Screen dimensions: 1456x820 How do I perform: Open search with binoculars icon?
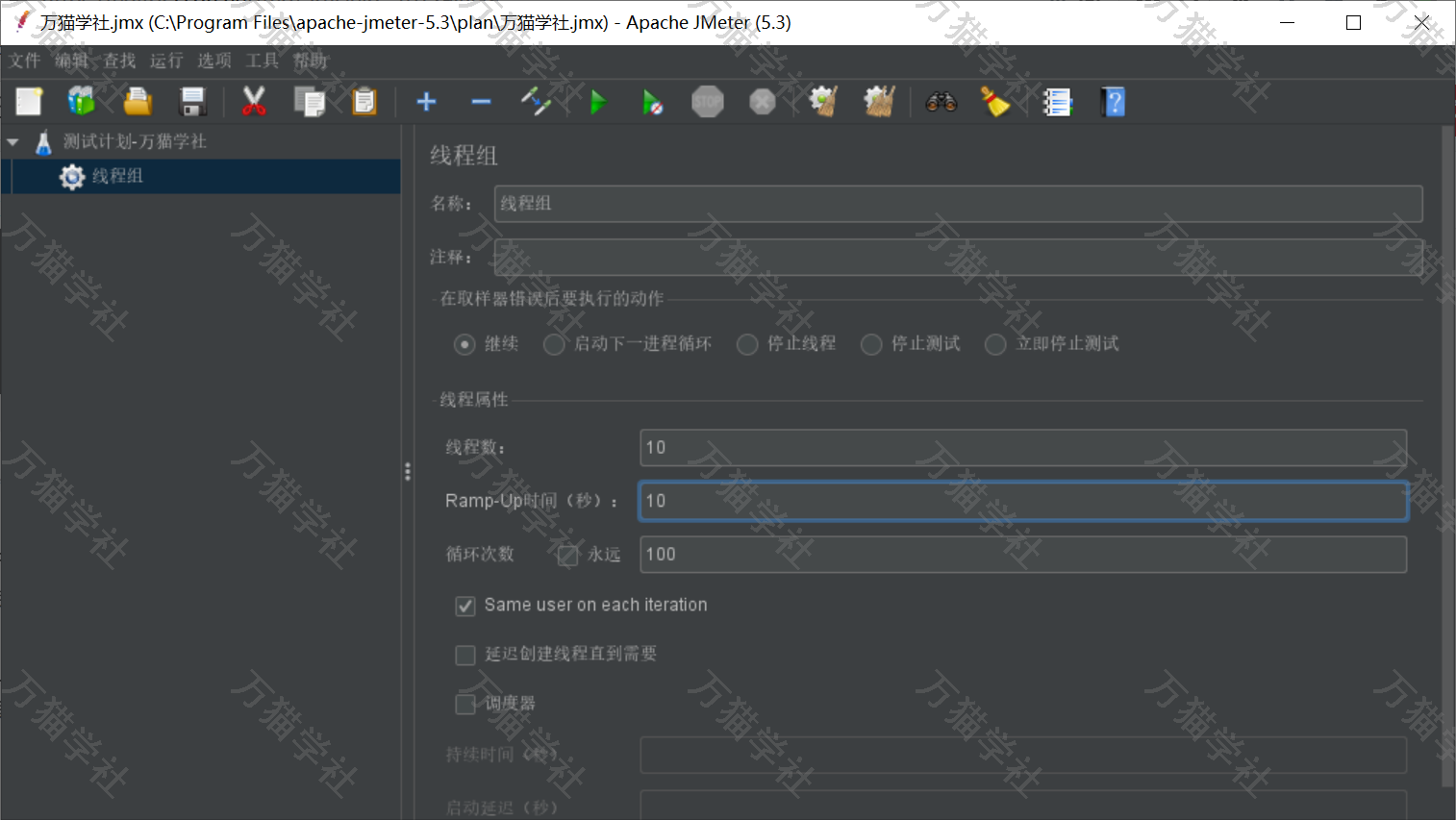(x=941, y=101)
